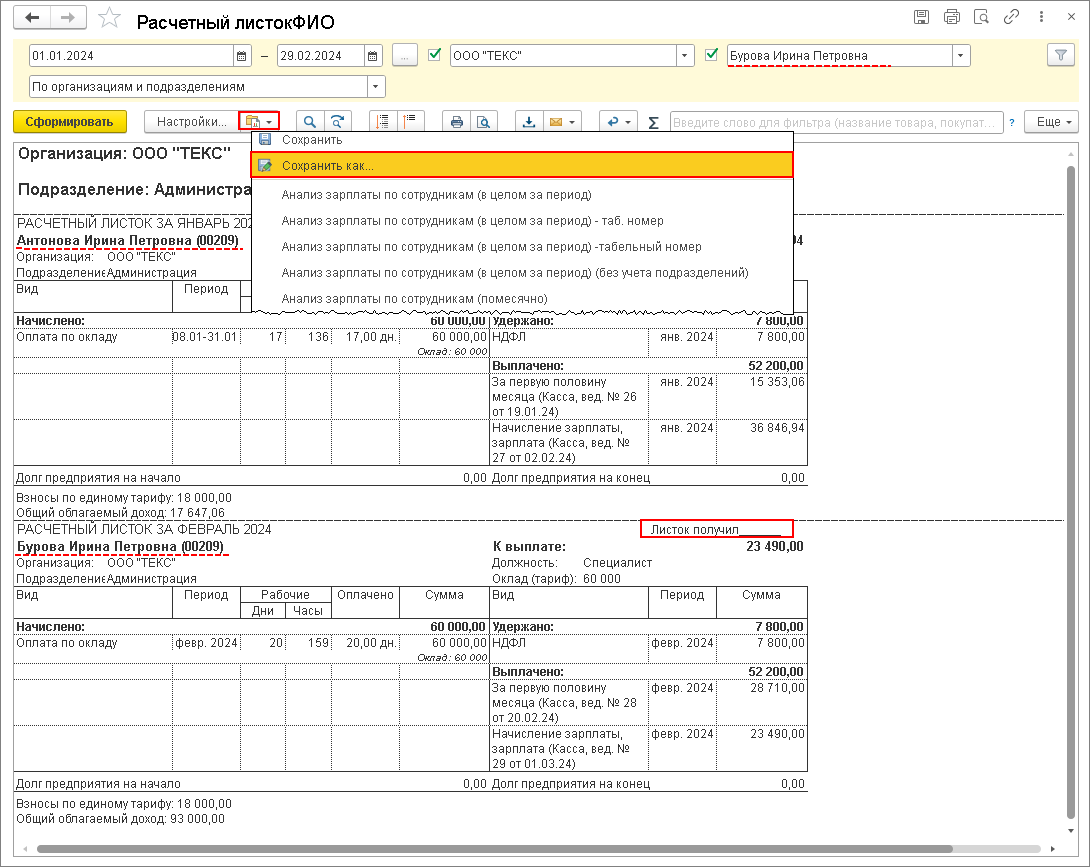This screenshot has height=867, width=1090.
Task: Click the 'Еще' button
Action: point(1055,122)
